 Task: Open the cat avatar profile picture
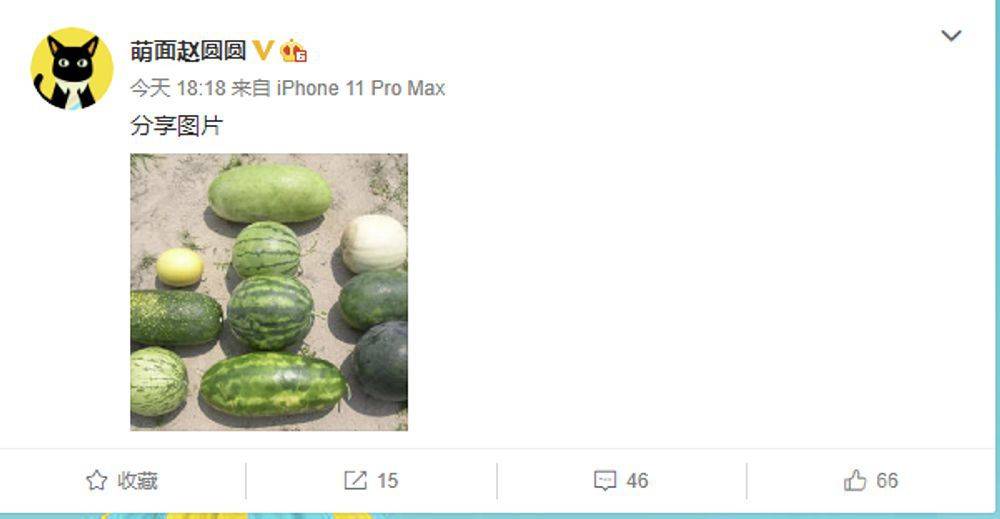pyautogui.click(x=72, y=69)
